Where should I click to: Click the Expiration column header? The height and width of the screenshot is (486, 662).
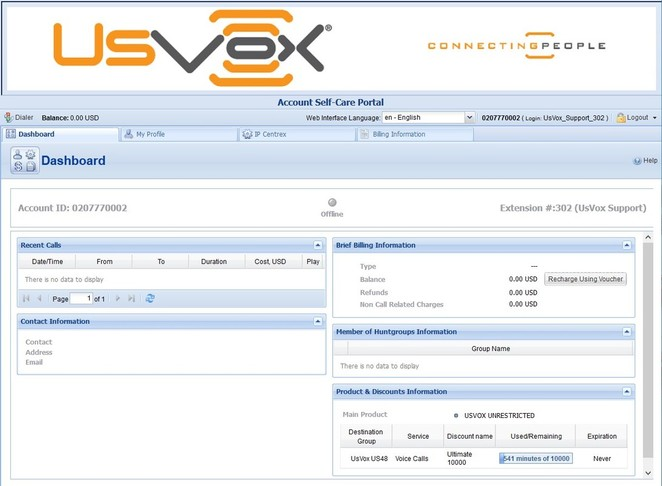[602, 437]
